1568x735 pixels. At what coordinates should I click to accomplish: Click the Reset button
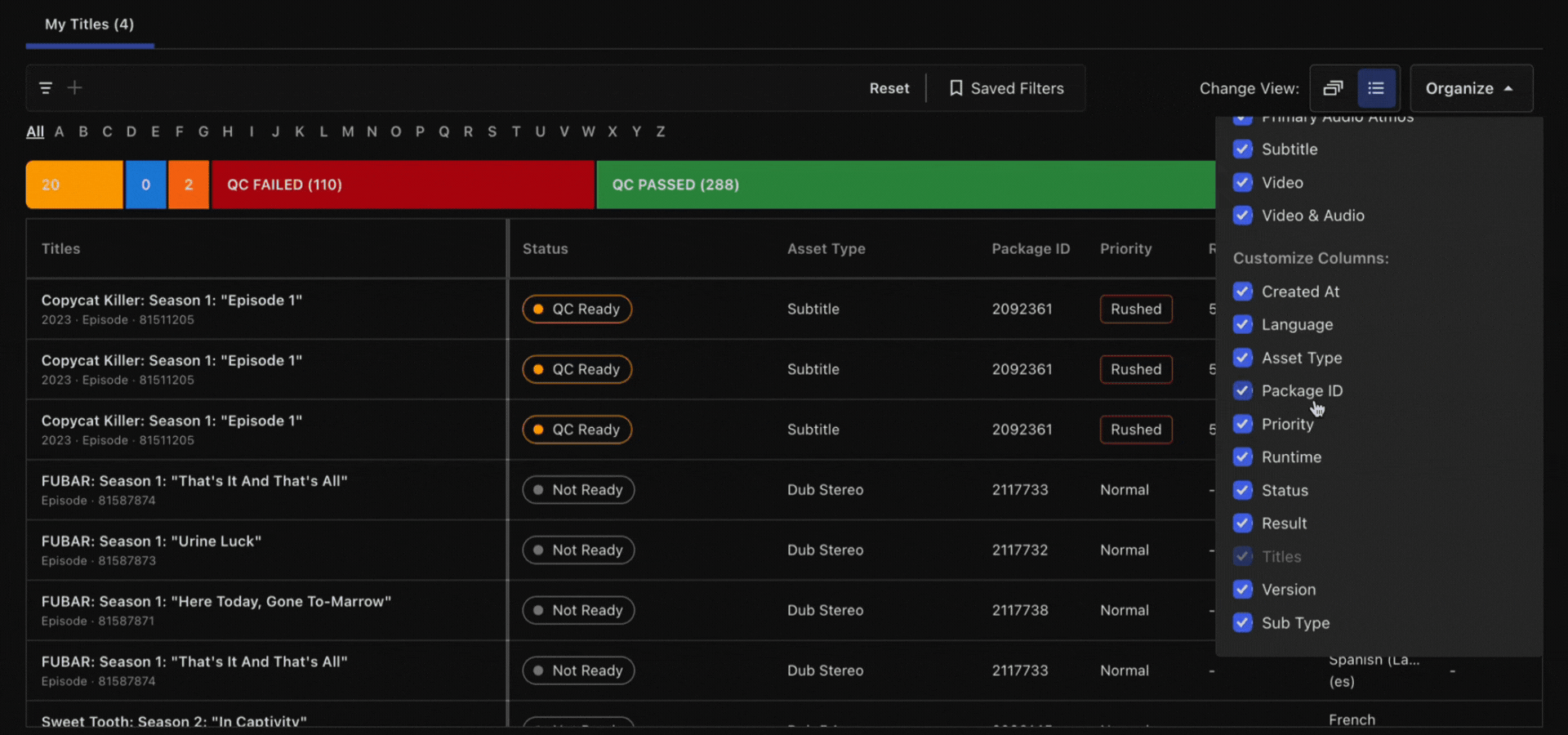889,88
